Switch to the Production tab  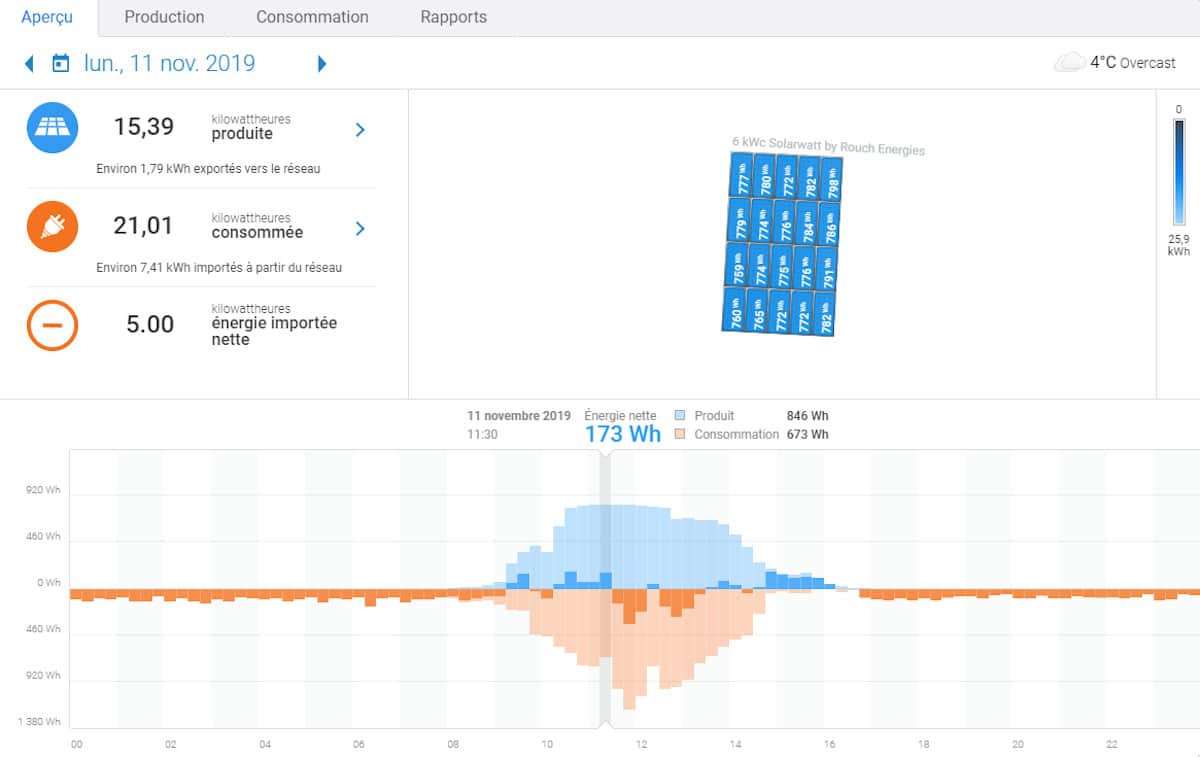164,17
